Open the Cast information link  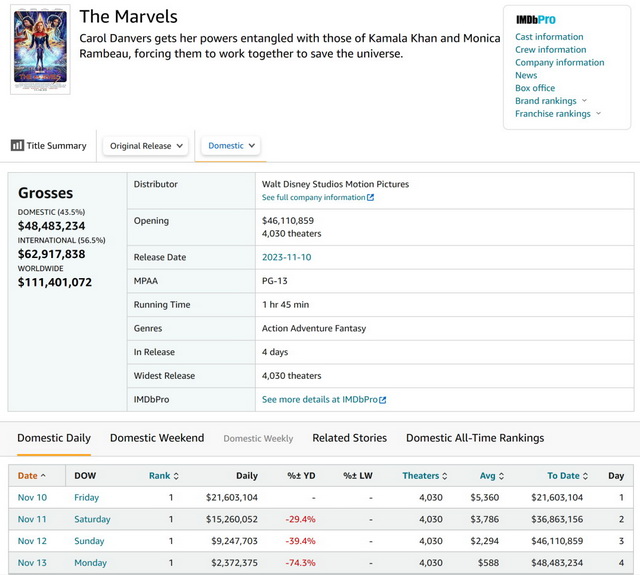549,37
